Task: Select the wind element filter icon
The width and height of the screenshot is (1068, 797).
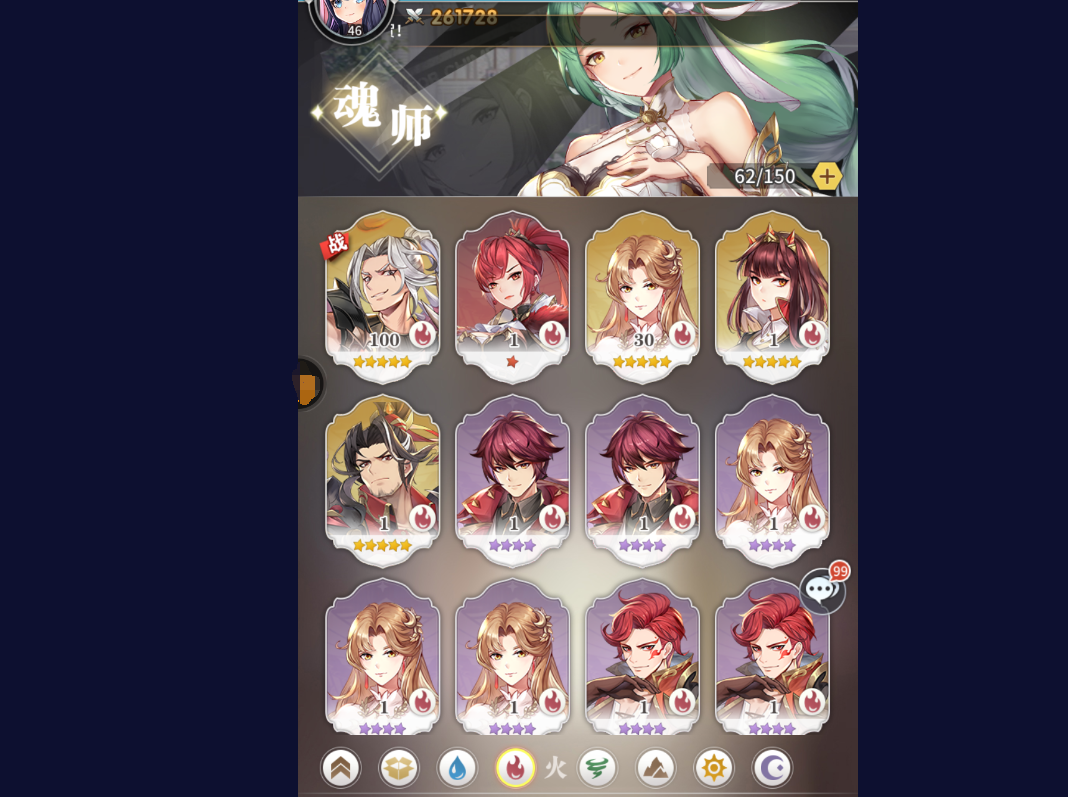Action: [x=597, y=768]
